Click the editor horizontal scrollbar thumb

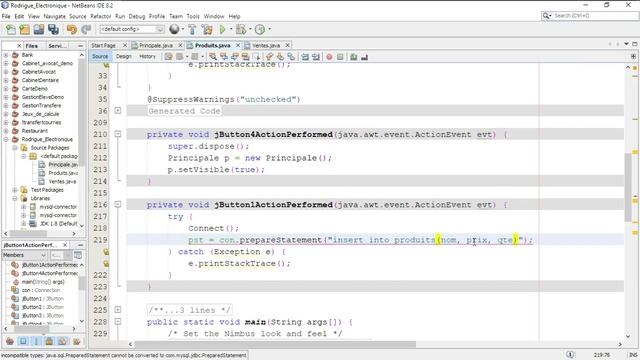tap(275, 344)
